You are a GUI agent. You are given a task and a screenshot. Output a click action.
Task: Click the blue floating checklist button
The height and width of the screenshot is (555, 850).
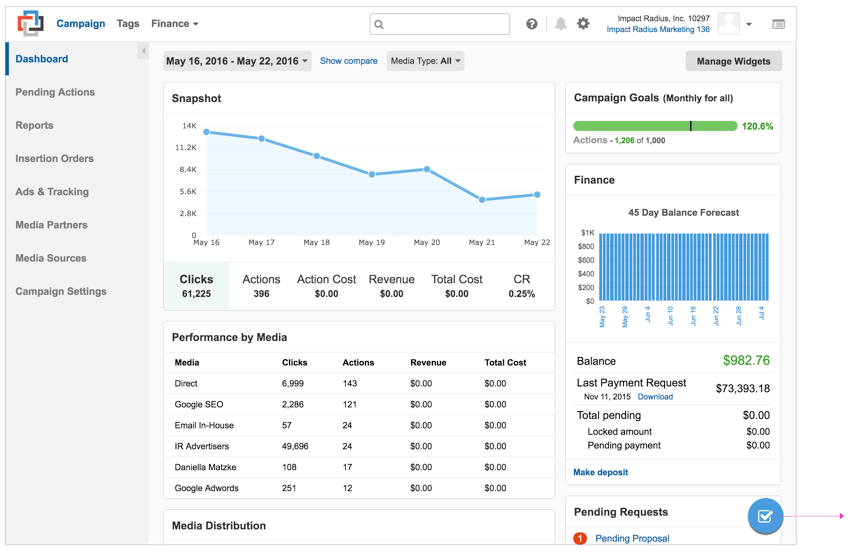pyautogui.click(x=765, y=516)
